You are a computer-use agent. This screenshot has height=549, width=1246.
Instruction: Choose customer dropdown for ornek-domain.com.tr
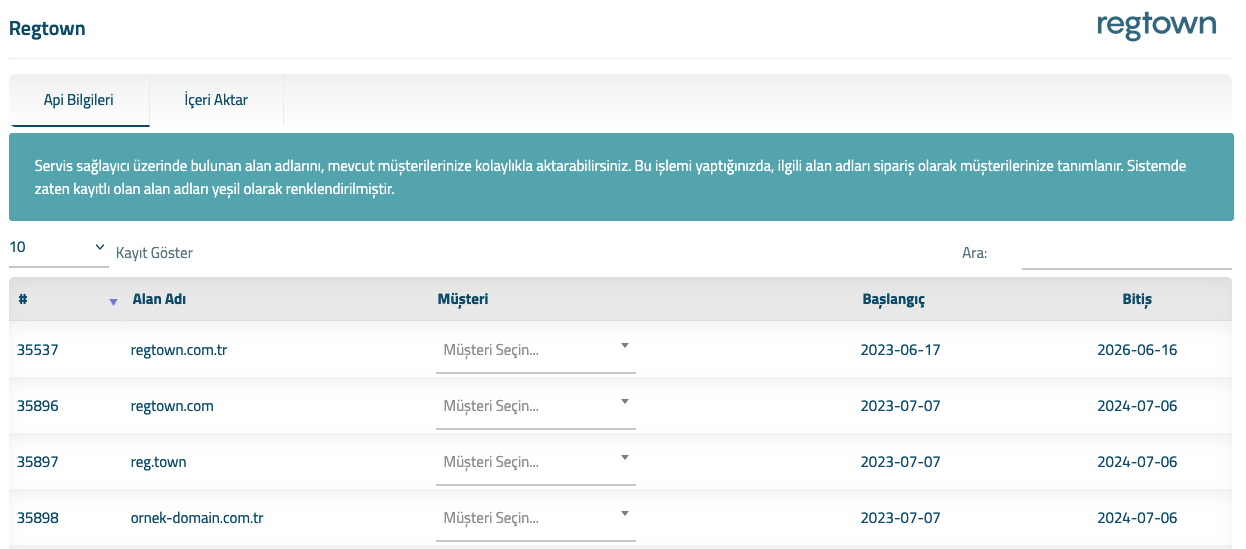[535, 519]
